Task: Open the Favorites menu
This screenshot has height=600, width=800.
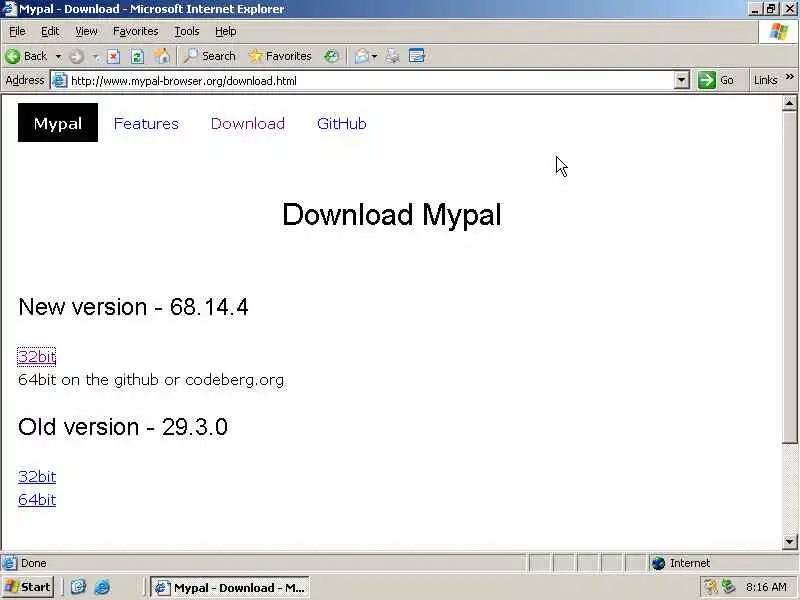Action: [135, 32]
